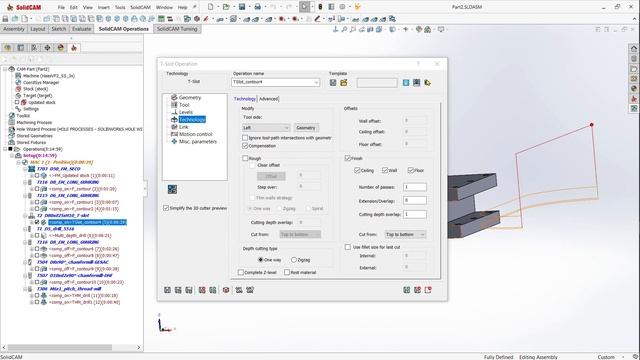Open the File menu
The image size is (640, 360).
(x=61, y=7)
